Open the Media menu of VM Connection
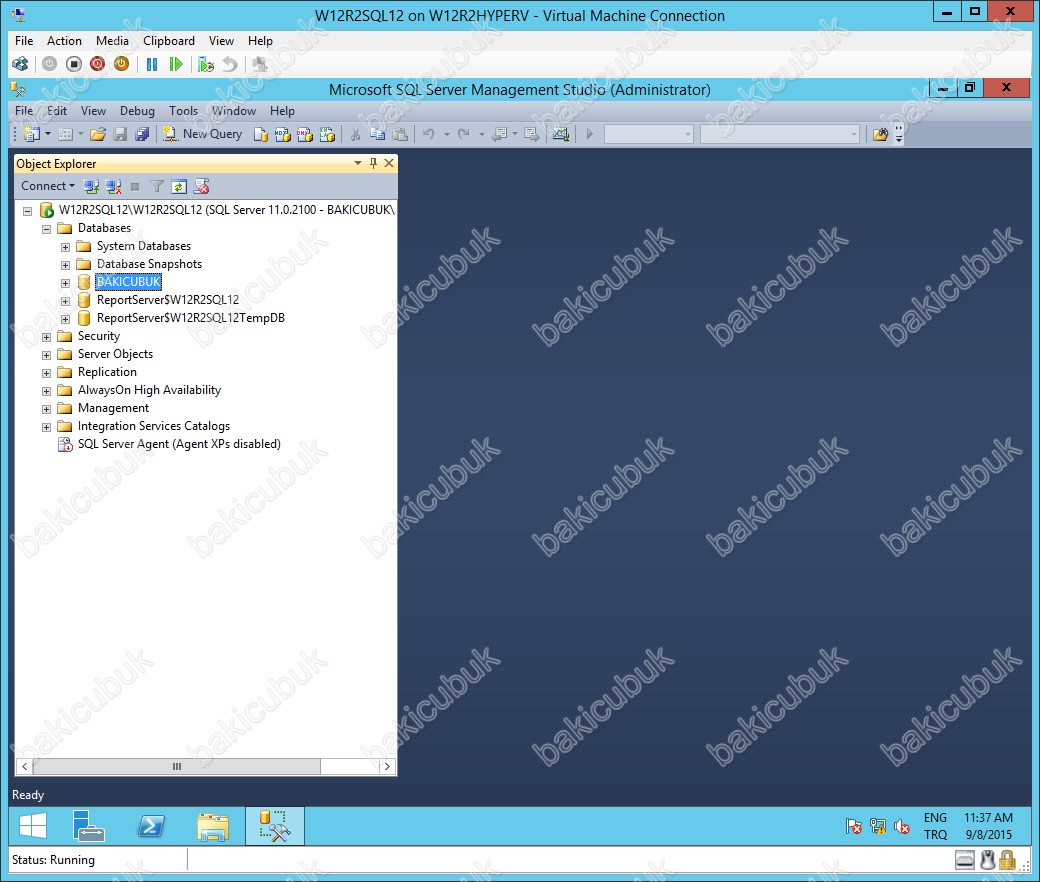 112,40
